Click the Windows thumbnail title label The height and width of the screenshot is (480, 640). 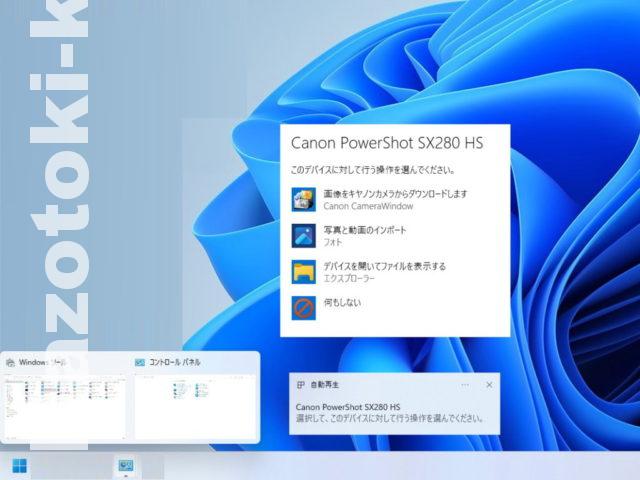(x=42, y=362)
